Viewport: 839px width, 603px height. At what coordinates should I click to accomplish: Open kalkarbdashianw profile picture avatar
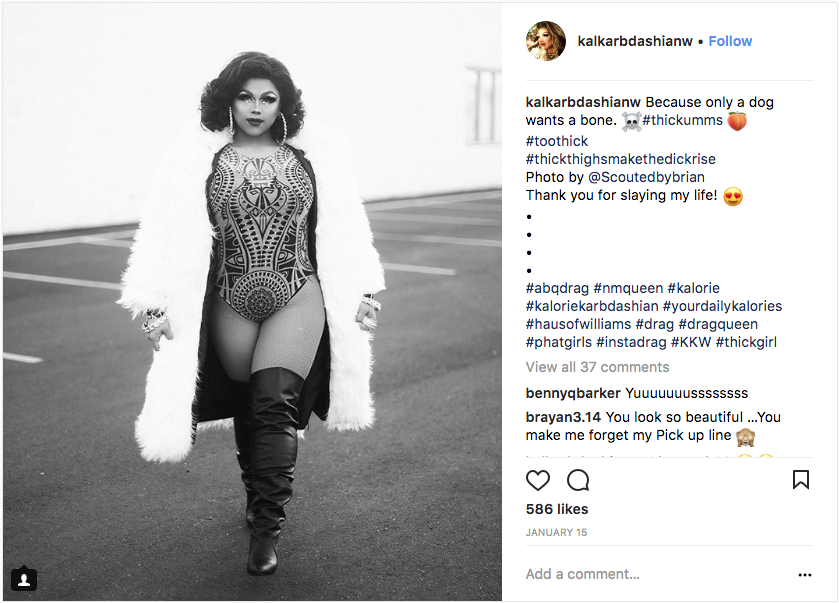coord(546,41)
